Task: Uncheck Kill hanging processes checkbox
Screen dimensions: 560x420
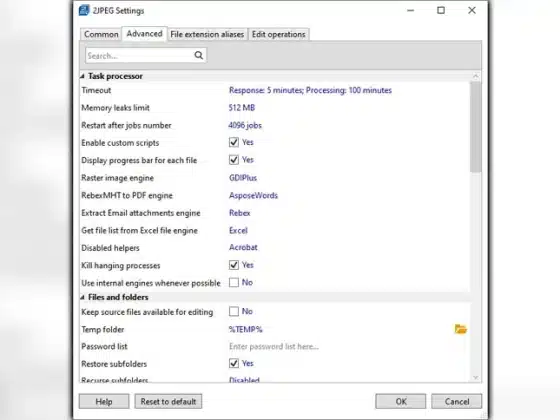Action: [x=234, y=265]
